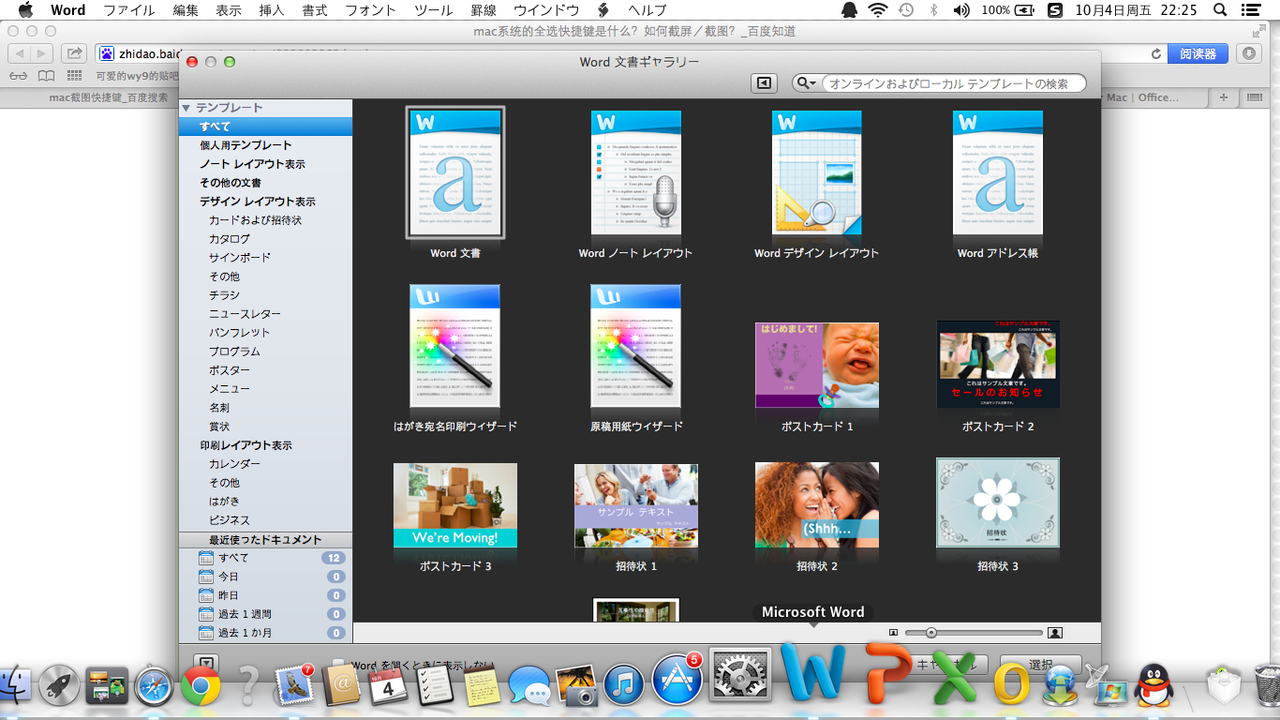Open the ウインドウ menu
The height and width of the screenshot is (720, 1280).
(x=546, y=10)
